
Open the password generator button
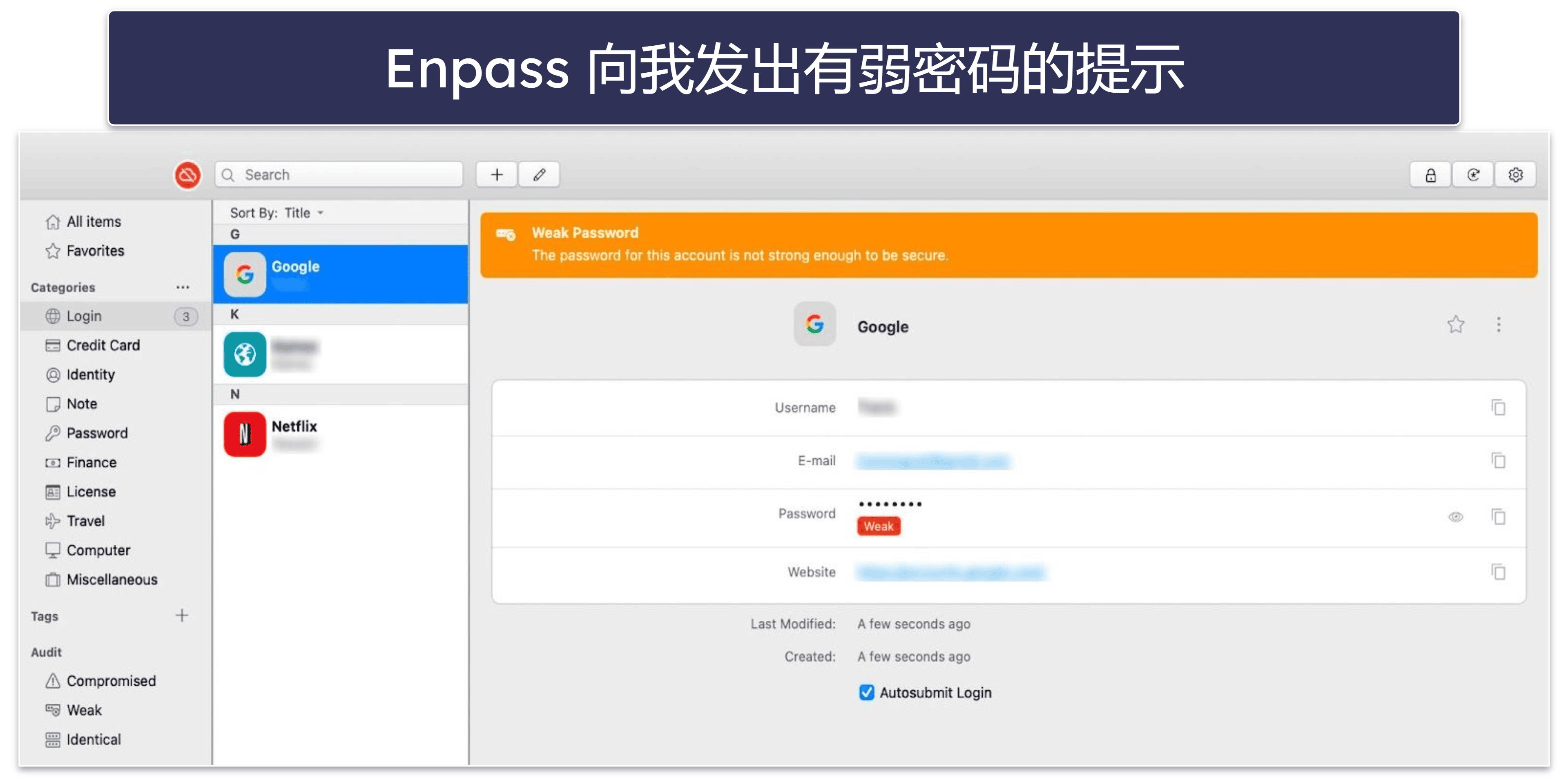click(1473, 175)
